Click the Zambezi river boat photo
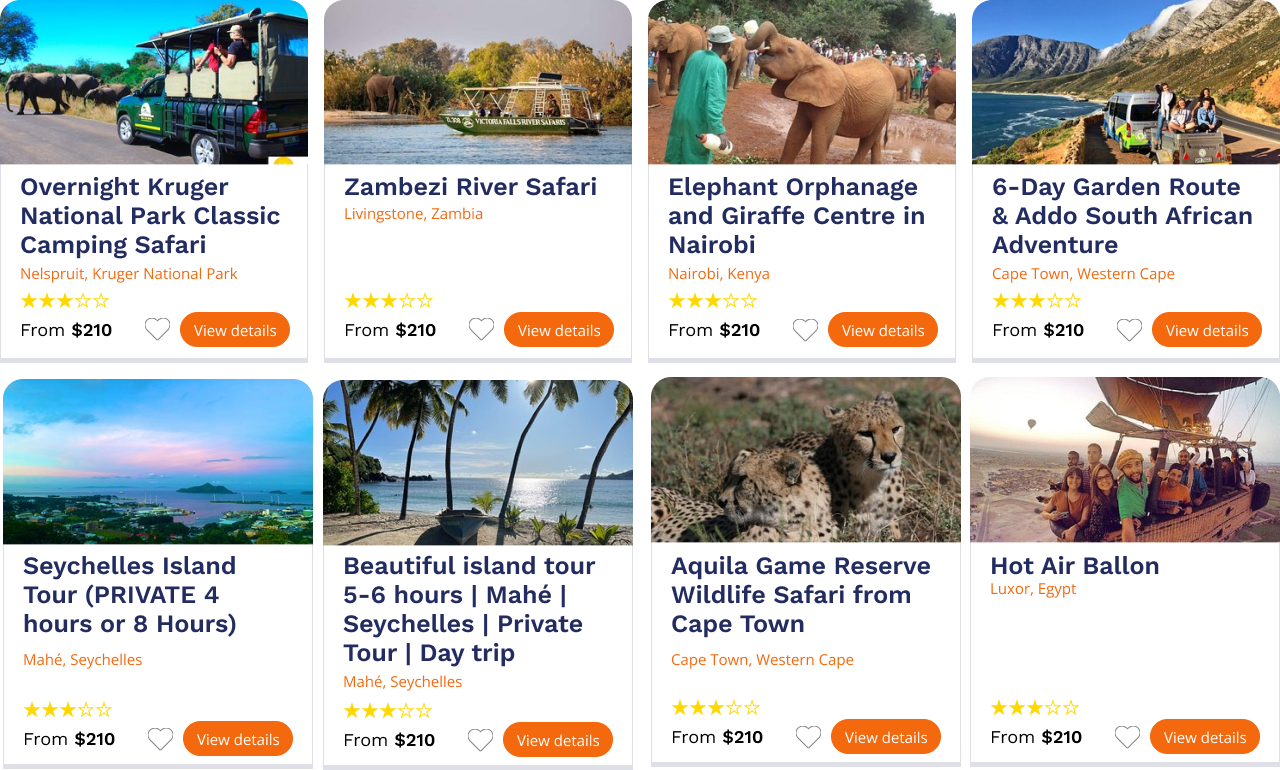 click(x=477, y=82)
